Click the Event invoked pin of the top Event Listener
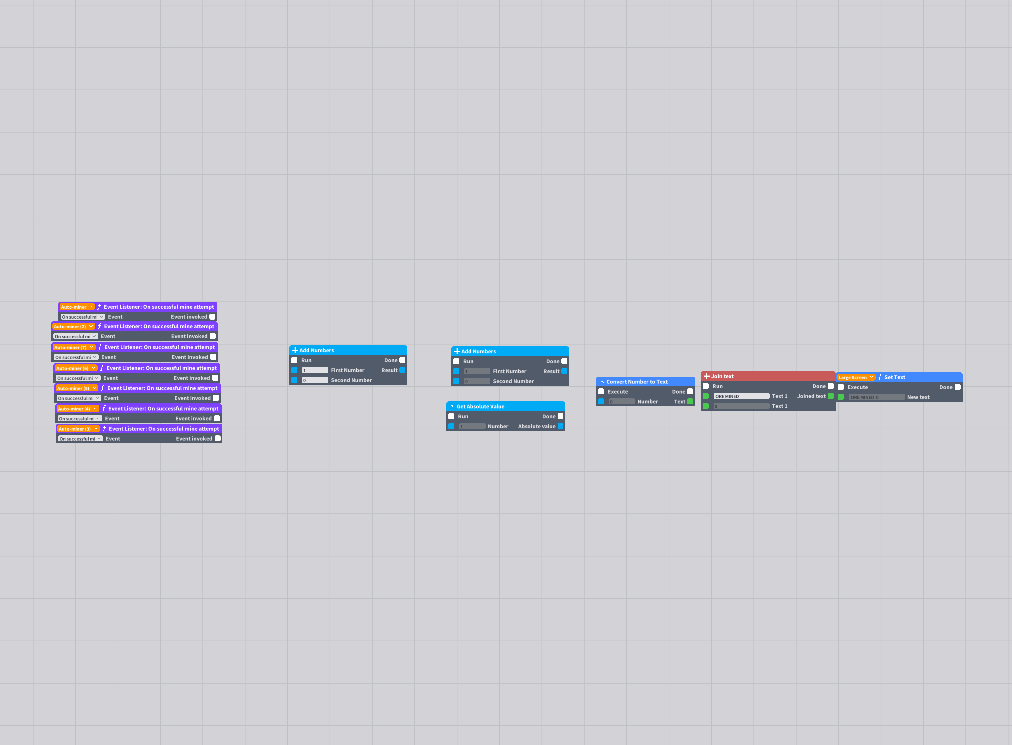1012x745 pixels. coord(212,317)
